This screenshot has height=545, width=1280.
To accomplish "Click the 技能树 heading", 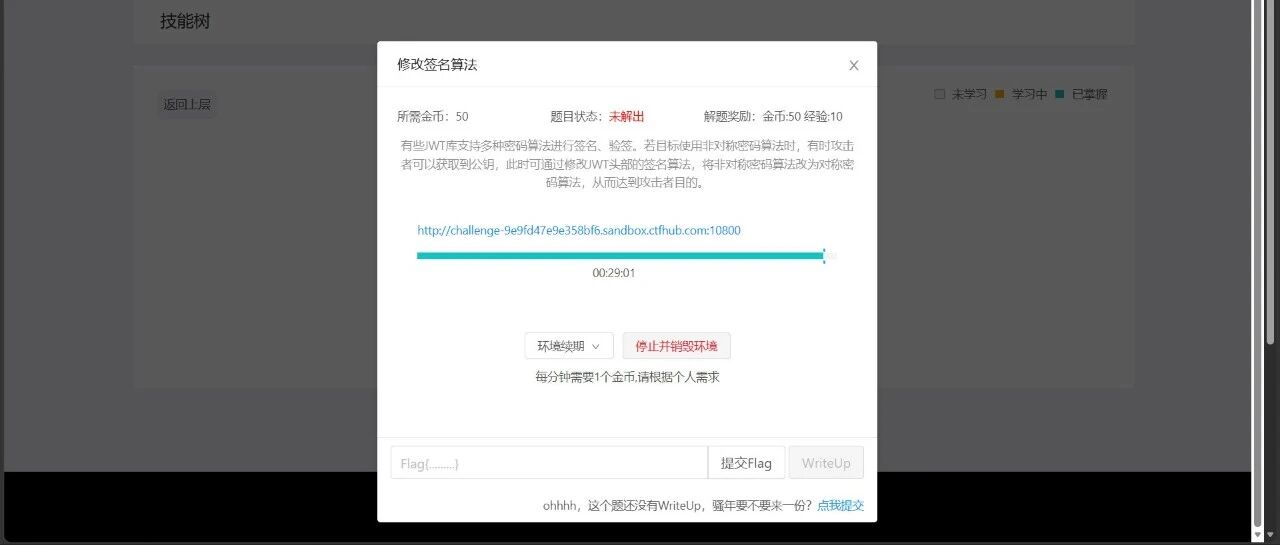I will [185, 21].
